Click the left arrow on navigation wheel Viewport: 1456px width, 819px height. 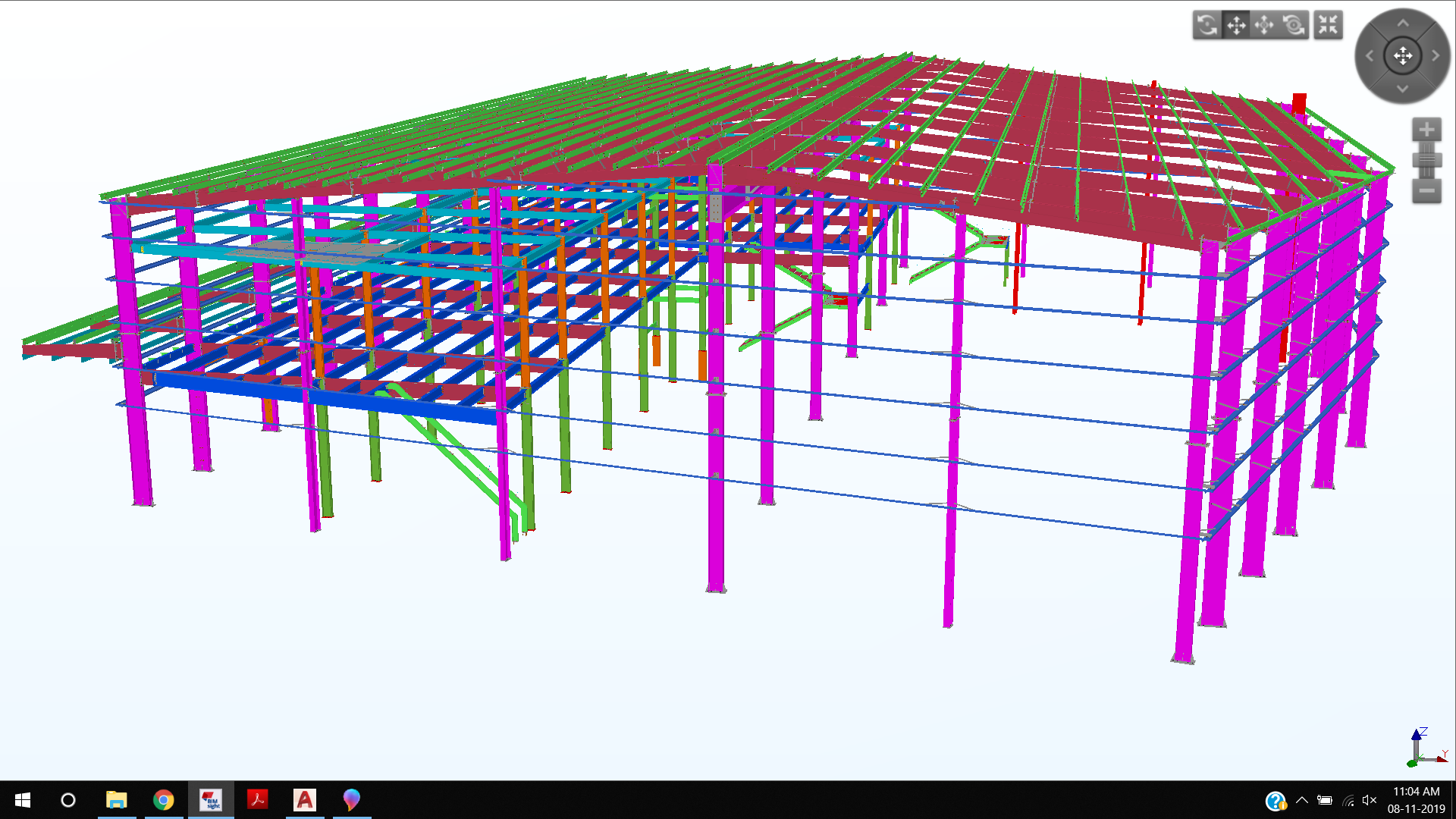click(1370, 55)
